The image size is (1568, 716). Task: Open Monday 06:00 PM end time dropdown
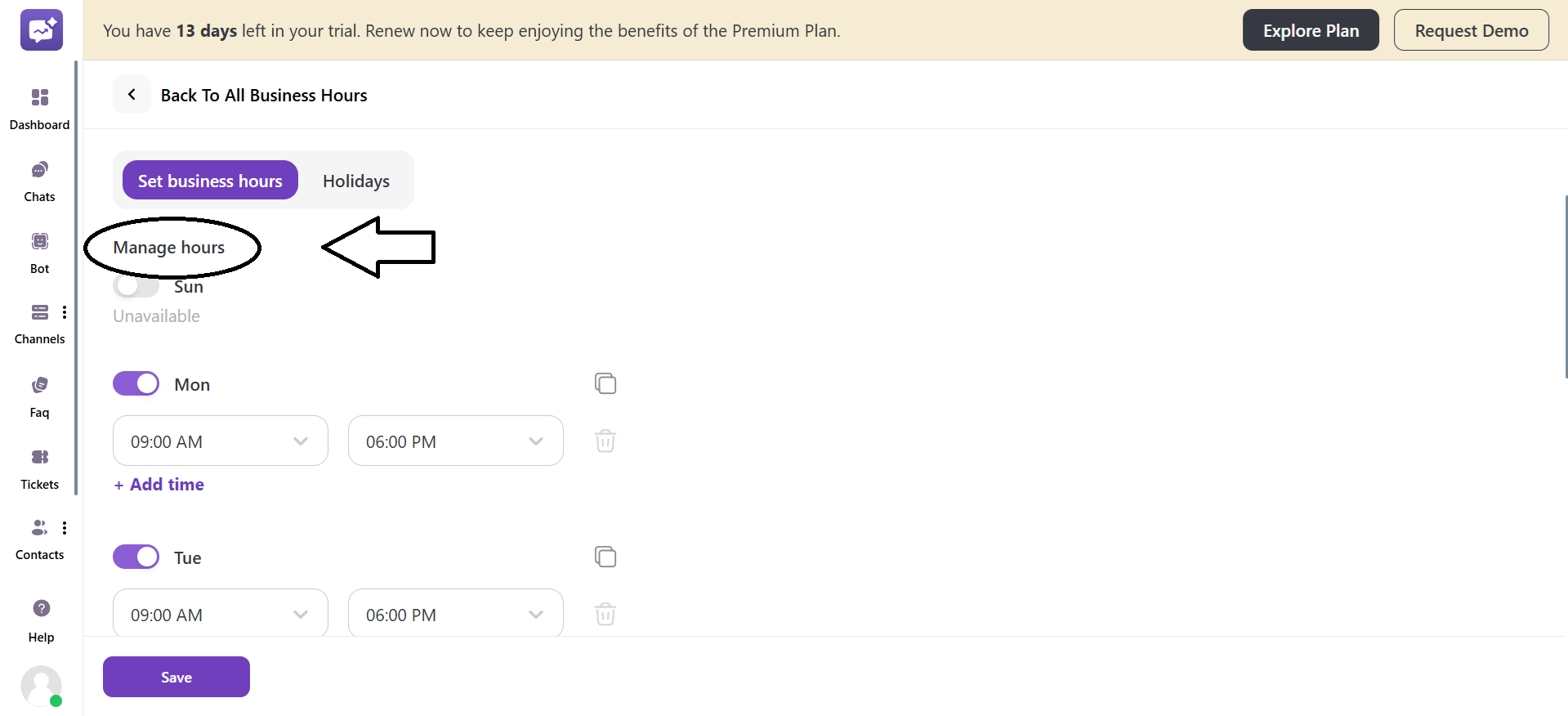click(x=455, y=441)
